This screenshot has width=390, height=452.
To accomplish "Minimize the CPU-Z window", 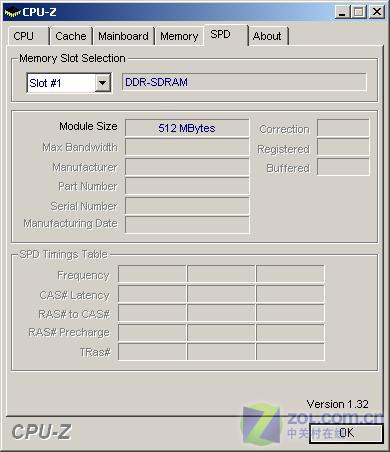I will coord(342,12).
